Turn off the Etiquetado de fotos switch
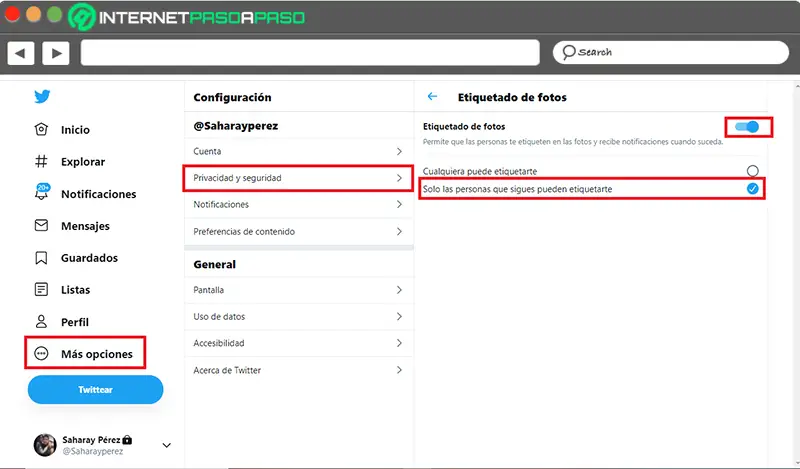 click(x=747, y=127)
